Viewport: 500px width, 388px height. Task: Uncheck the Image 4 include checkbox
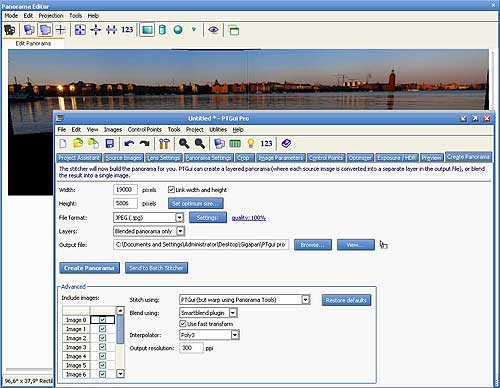click(102, 356)
